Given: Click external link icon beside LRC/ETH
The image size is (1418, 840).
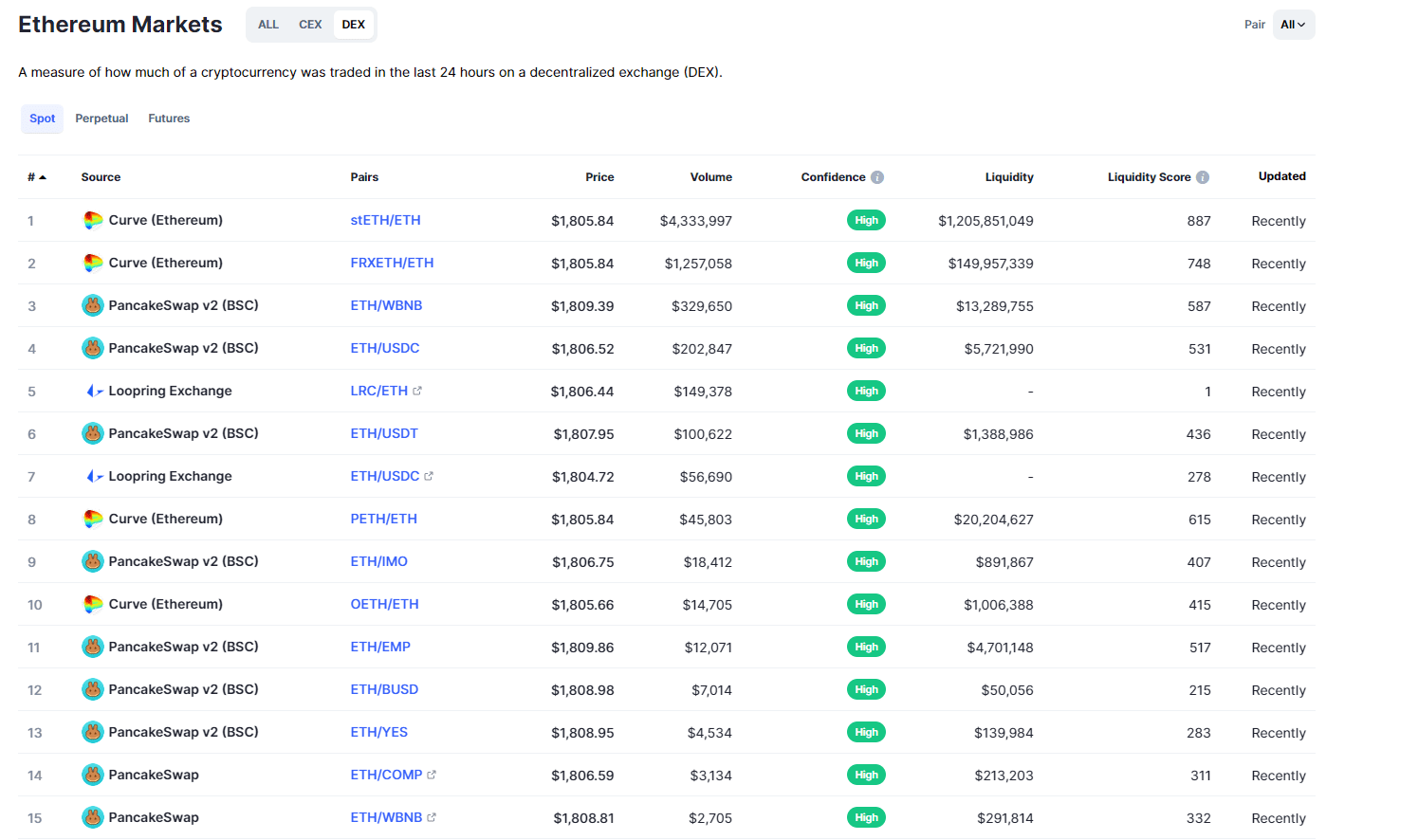Looking at the screenshot, I should (417, 391).
